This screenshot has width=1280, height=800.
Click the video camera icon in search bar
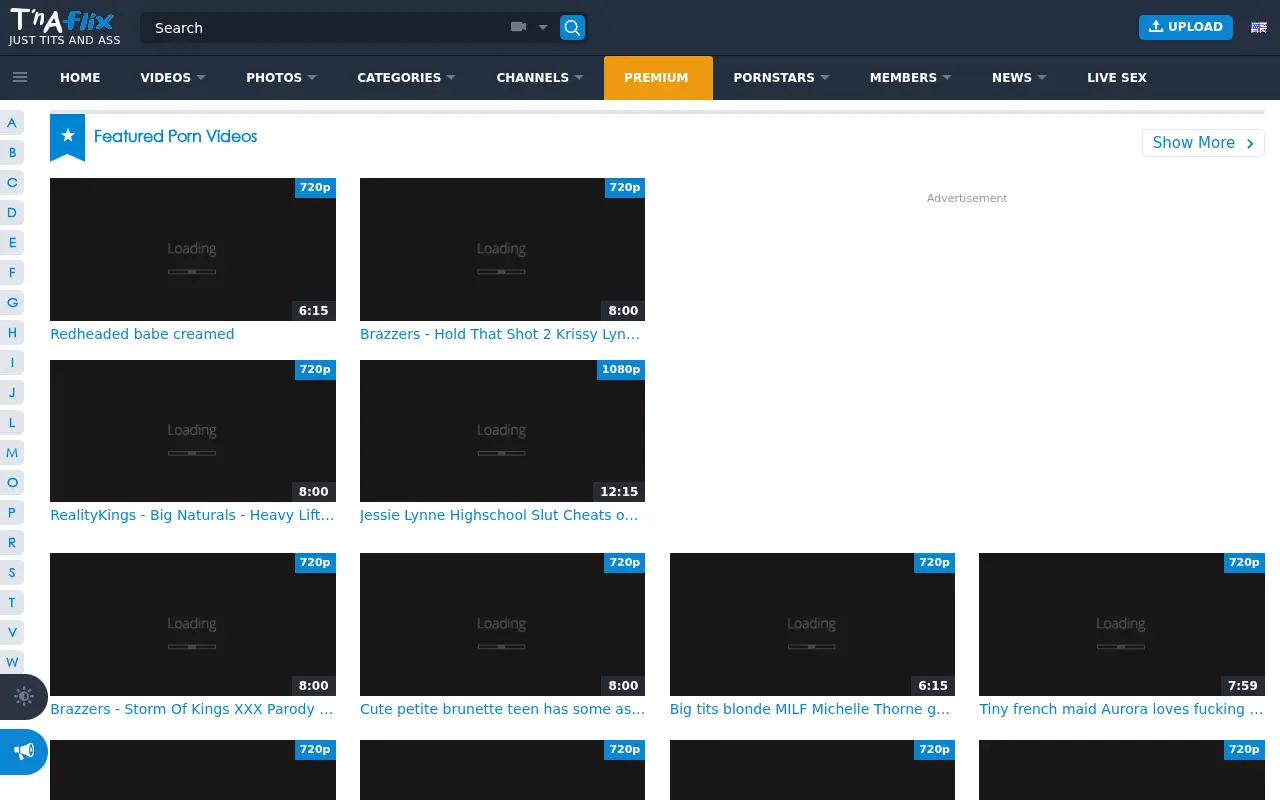click(x=518, y=27)
